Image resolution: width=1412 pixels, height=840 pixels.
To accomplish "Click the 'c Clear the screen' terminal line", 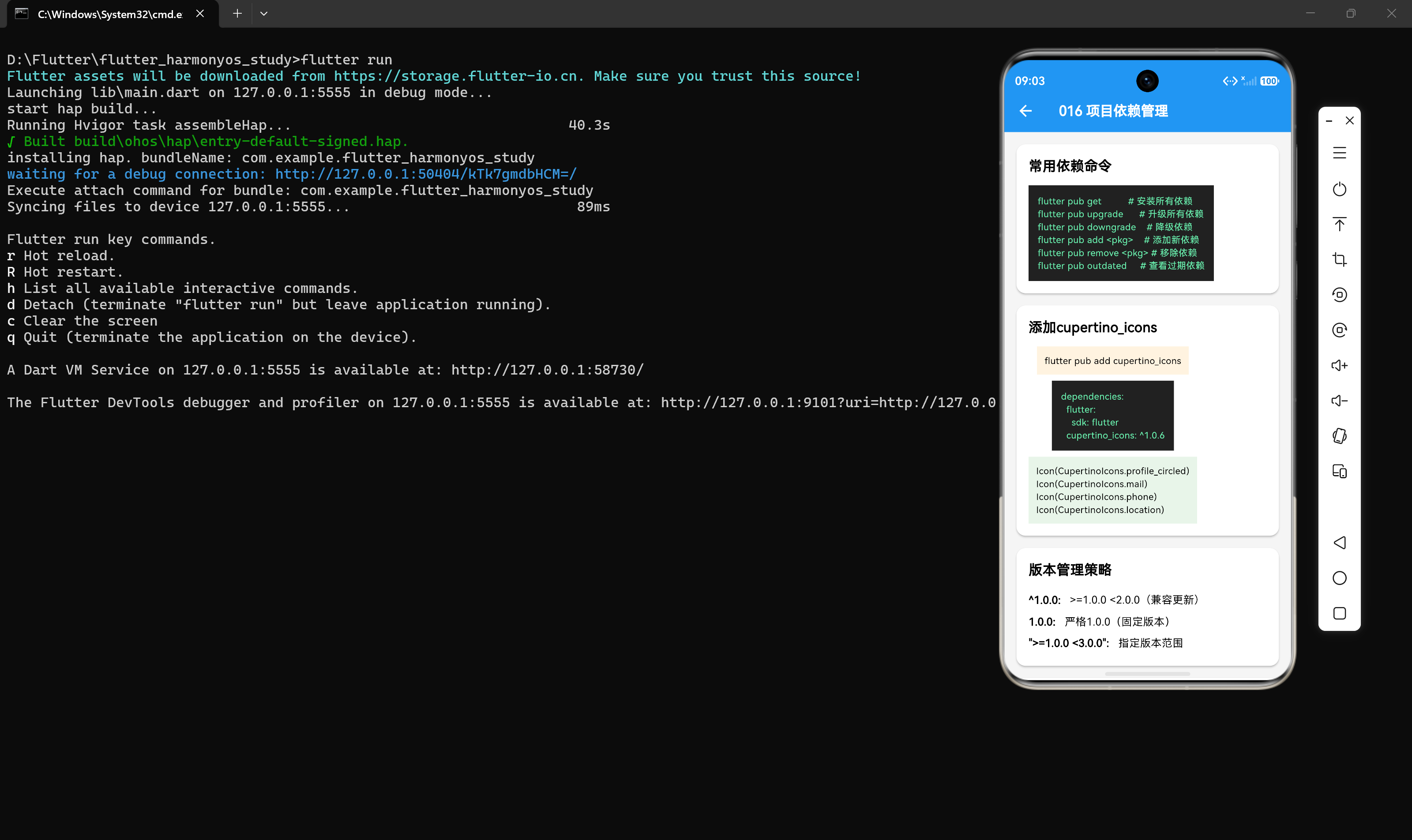I will coord(82,321).
